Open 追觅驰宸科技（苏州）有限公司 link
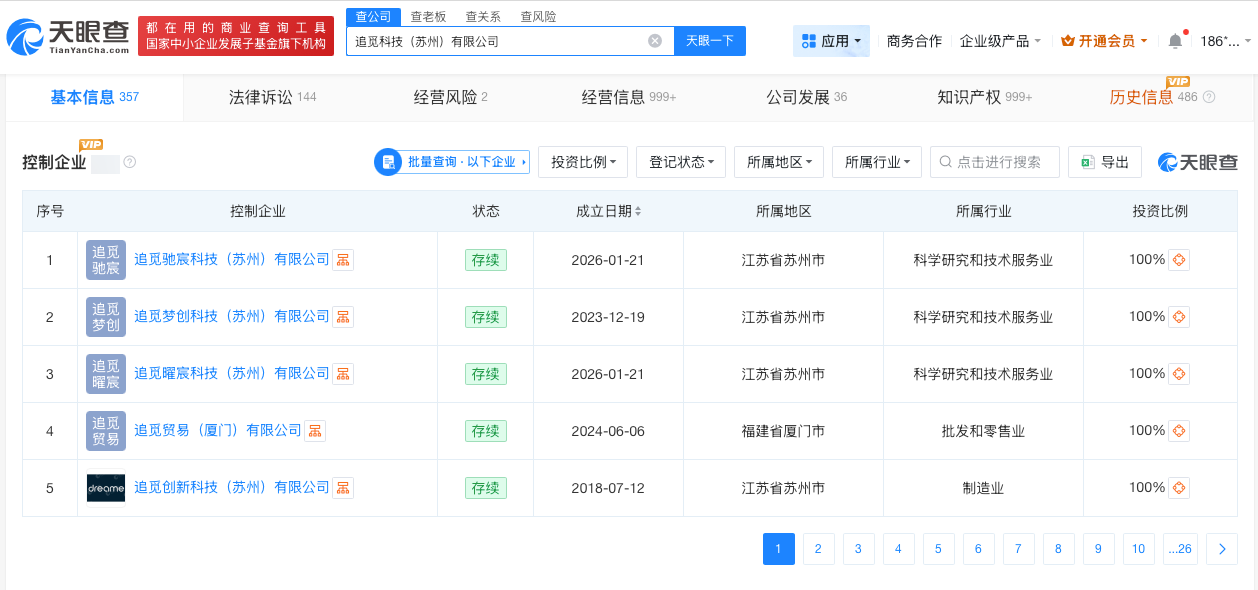The image size is (1258, 590). [x=232, y=260]
